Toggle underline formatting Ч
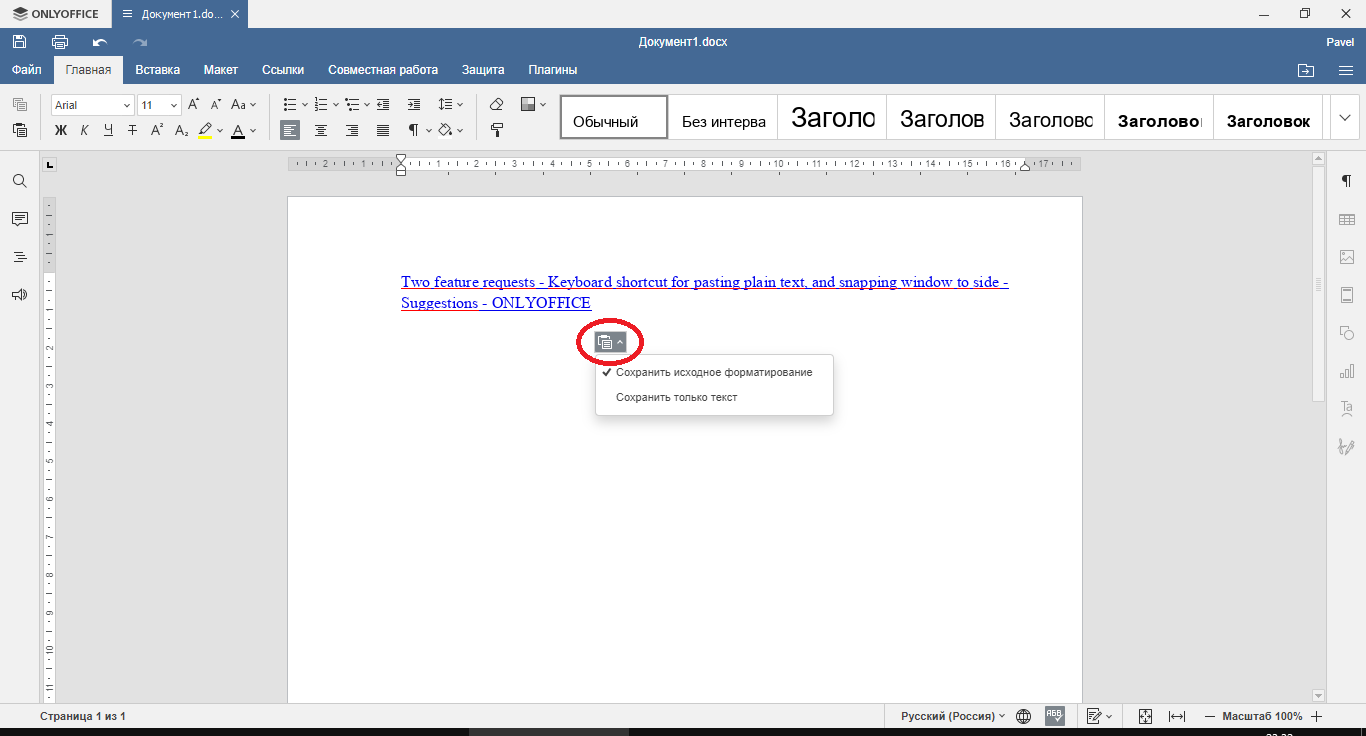The image size is (1366, 736). pyautogui.click(x=108, y=130)
